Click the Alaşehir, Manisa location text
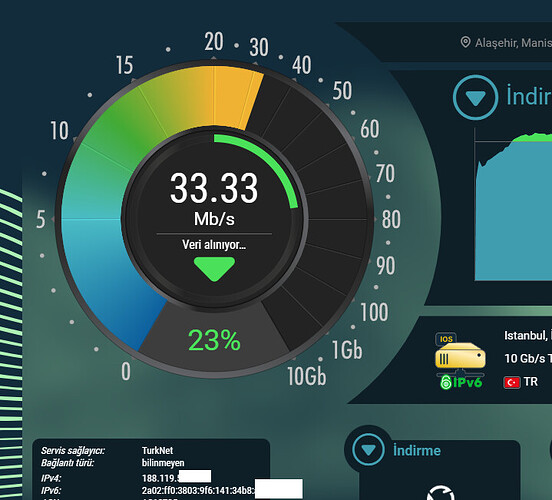Image resolution: width=552 pixels, height=500 pixels. click(x=513, y=43)
